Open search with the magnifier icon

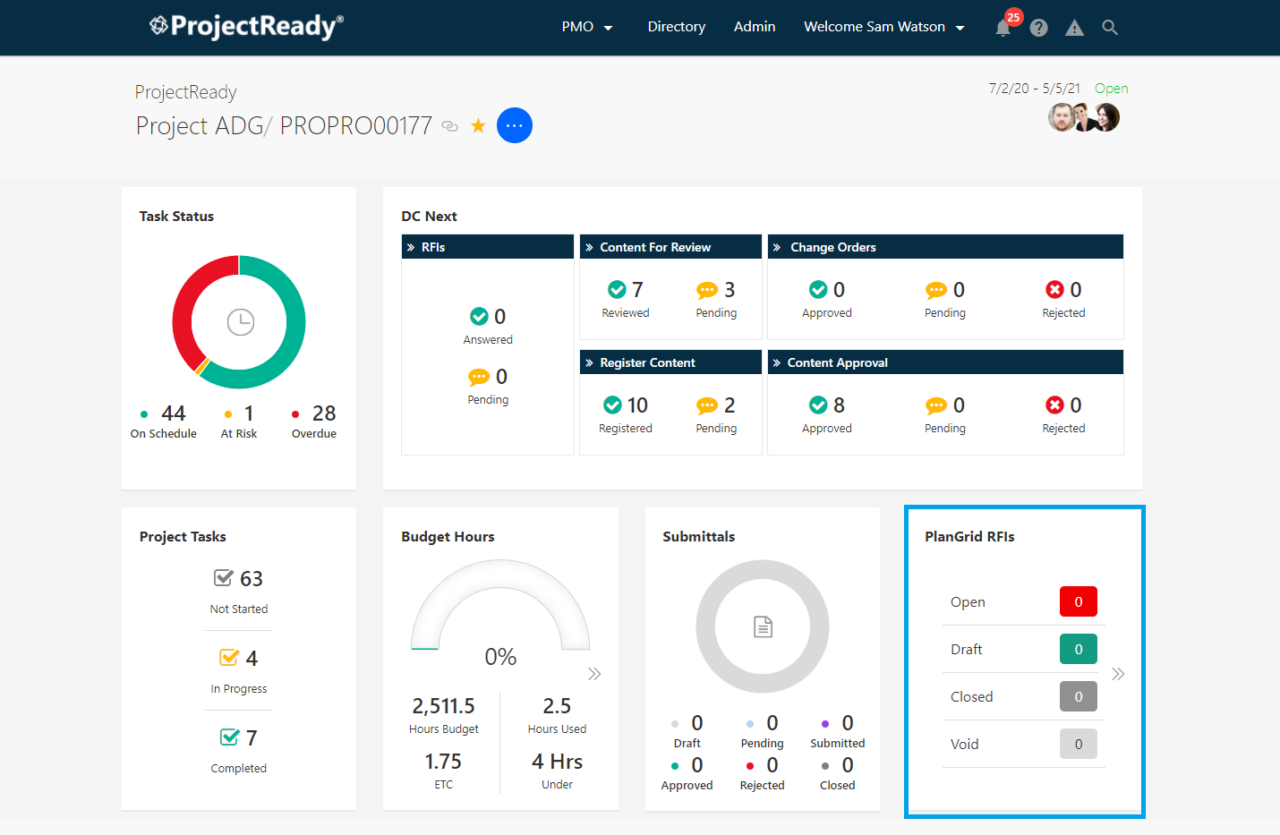coord(1110,27)
